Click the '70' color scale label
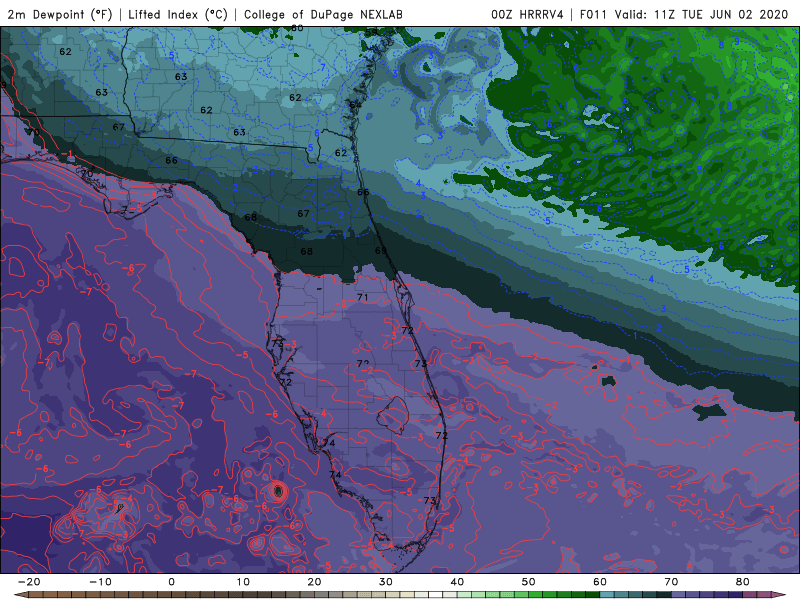This screenshot has height=600, width=800. (671, 582)
